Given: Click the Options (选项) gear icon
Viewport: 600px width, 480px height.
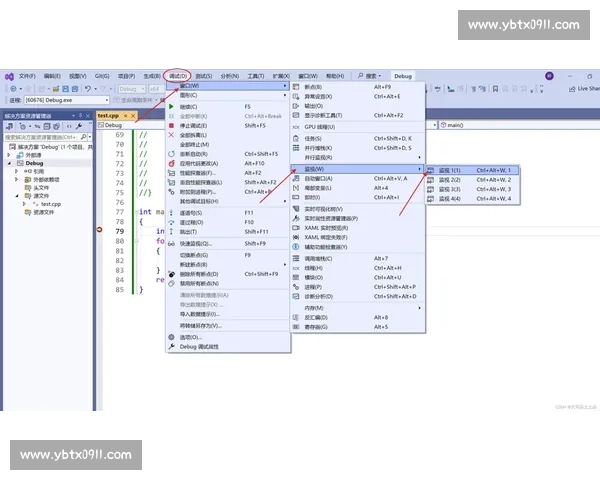Looking at the screenshot, I should point(171,336).
